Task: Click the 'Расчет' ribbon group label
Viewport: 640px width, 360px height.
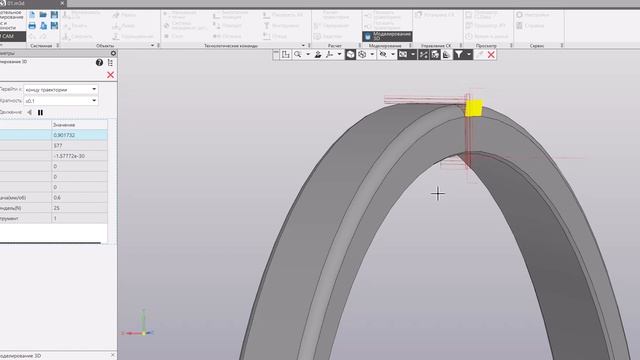Action: coord(335,46)
